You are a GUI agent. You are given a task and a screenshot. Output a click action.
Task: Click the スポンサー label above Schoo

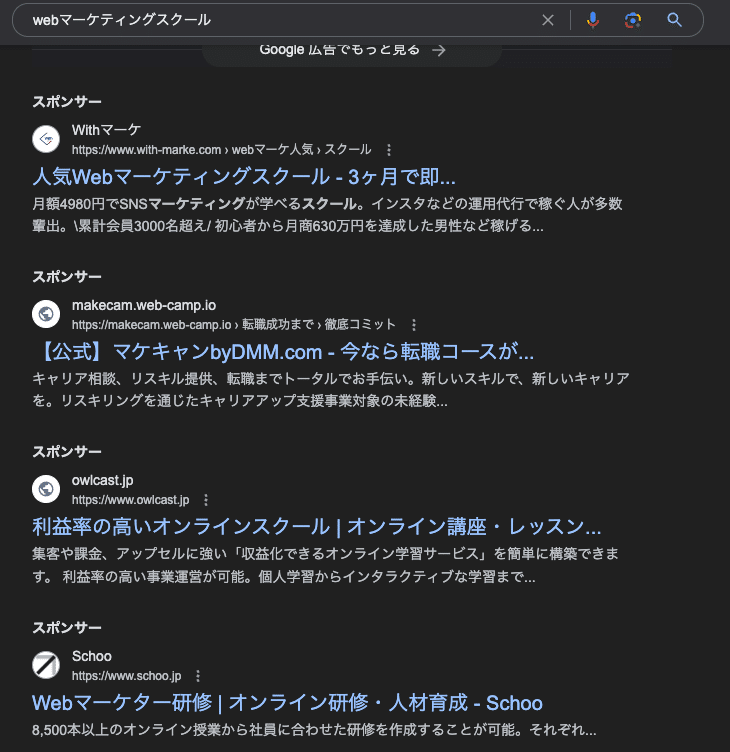click(x=67, y=628)
